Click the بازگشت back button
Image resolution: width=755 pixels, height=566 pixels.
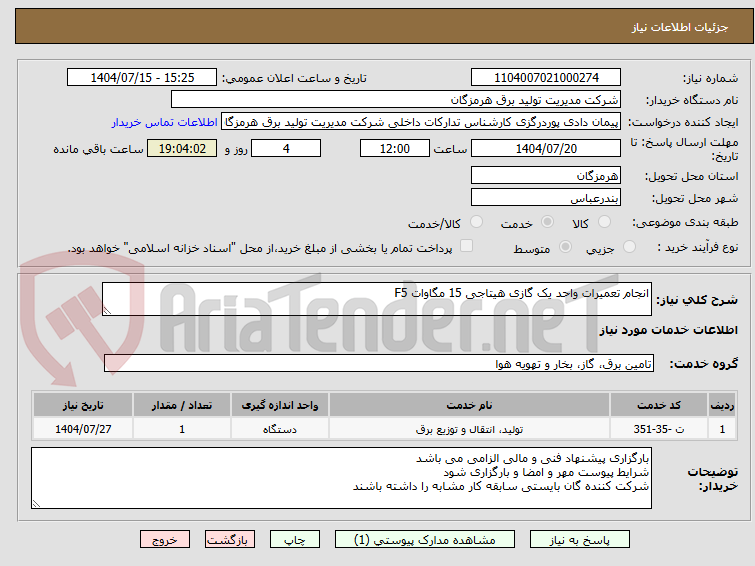click(230, 540)
